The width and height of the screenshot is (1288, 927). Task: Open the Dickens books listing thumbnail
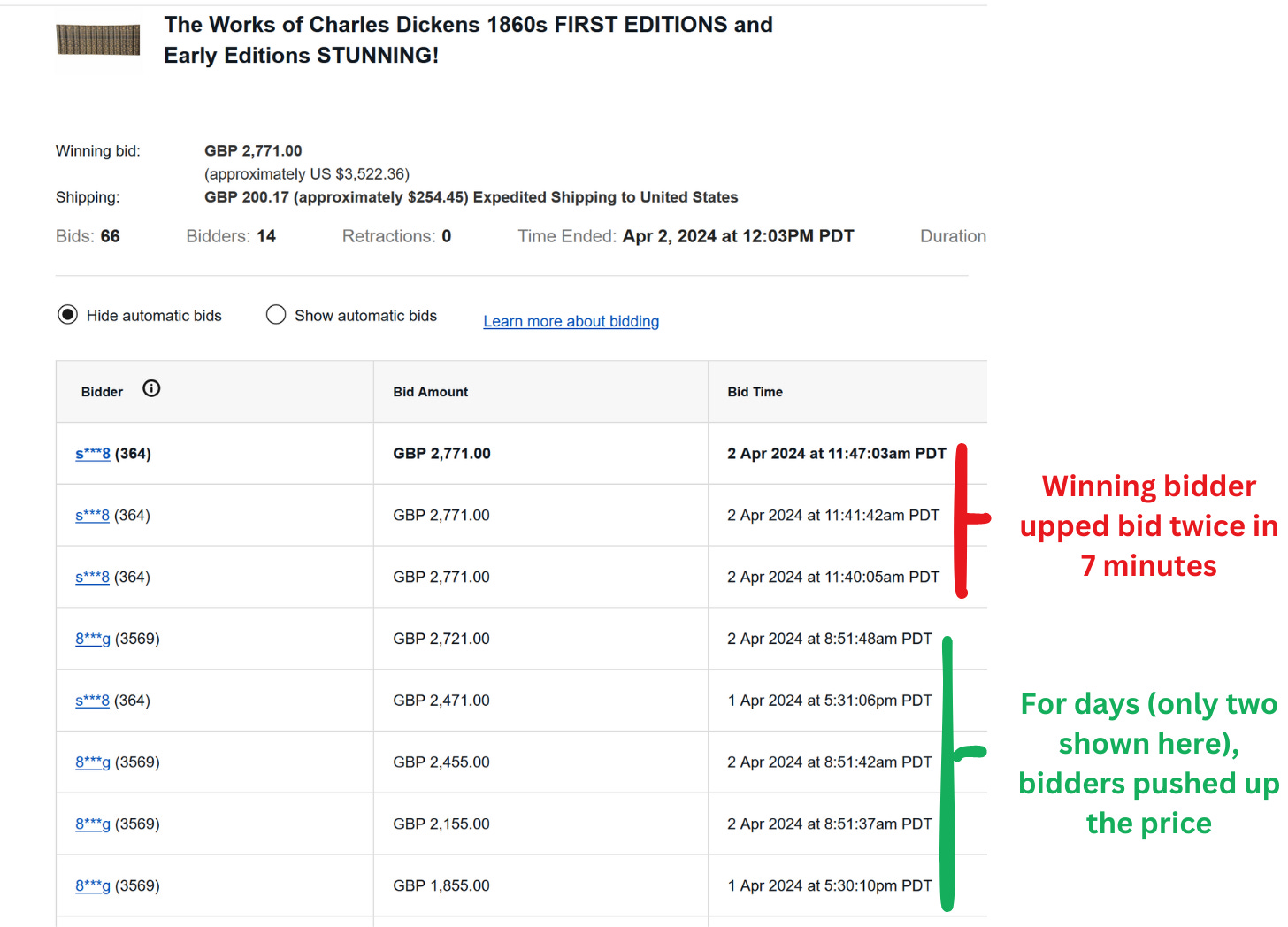tap(98, 40)
